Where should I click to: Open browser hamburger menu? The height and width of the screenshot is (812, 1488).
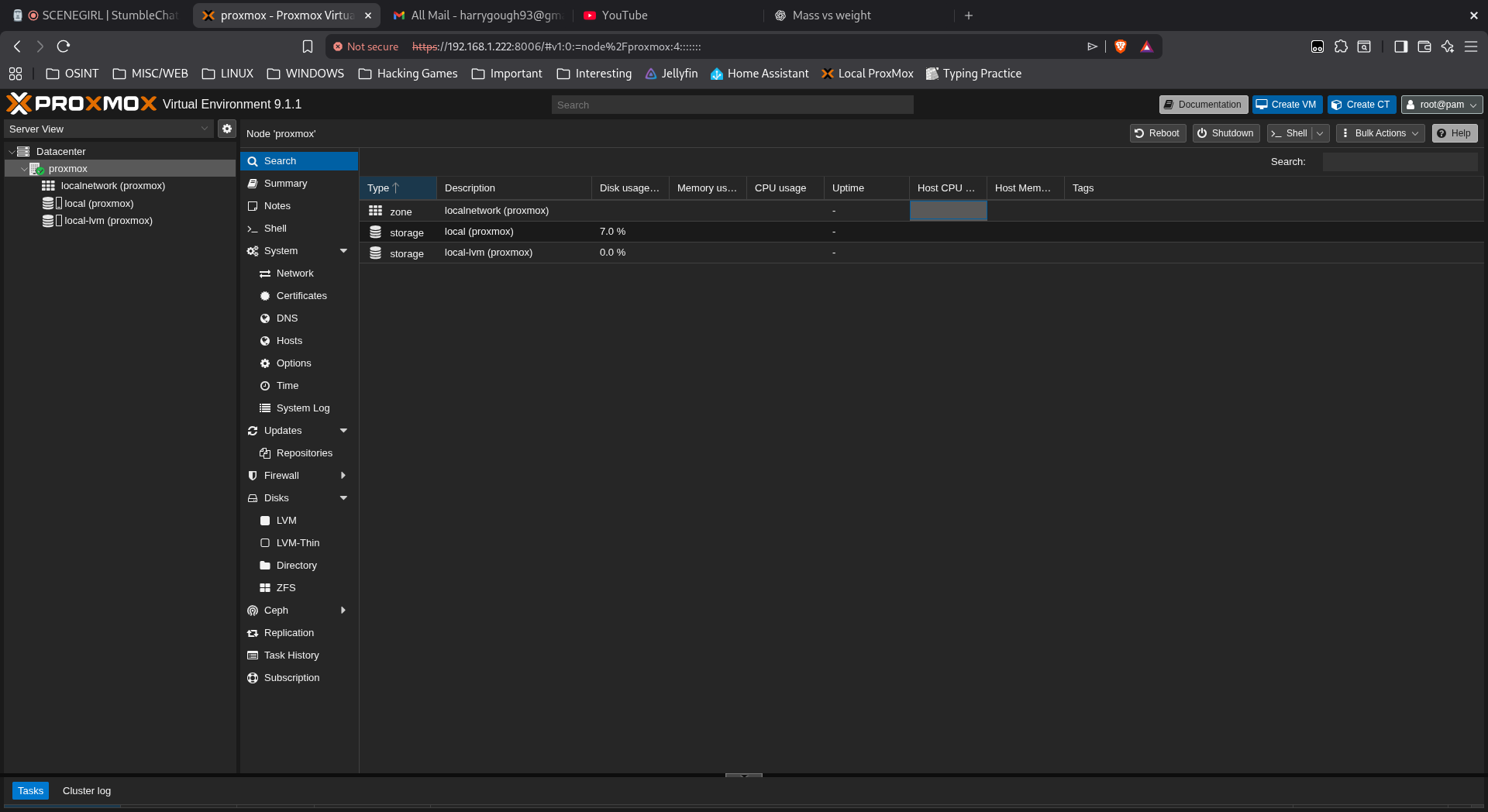pos(1471,46)
